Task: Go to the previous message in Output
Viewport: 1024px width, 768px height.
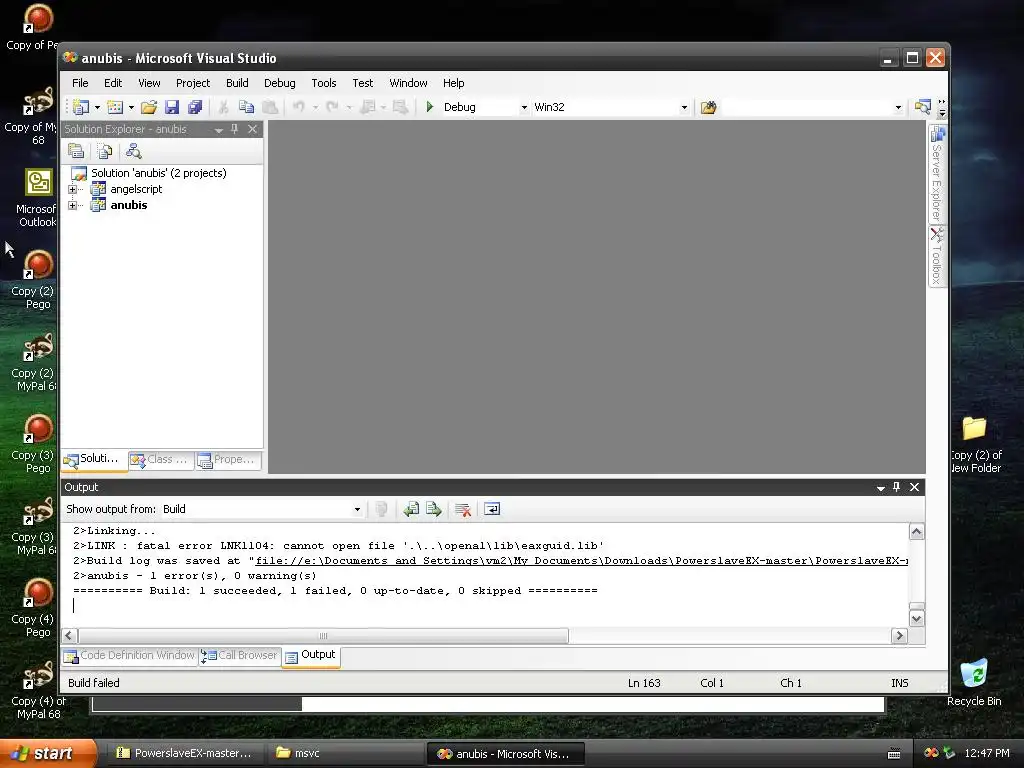Action: pos(411,509)
